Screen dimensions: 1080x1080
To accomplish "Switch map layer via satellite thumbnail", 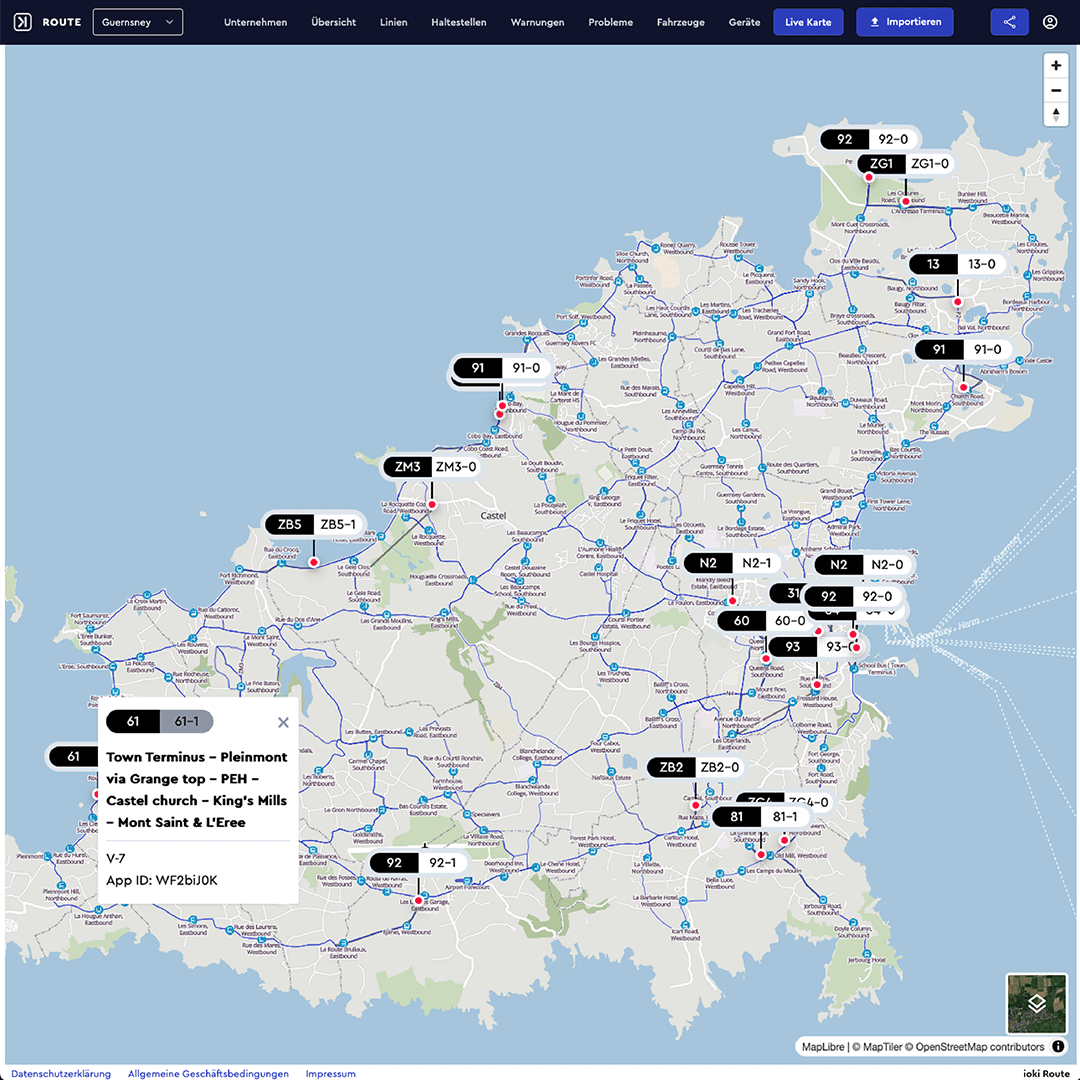I will pos(1037,1002).
